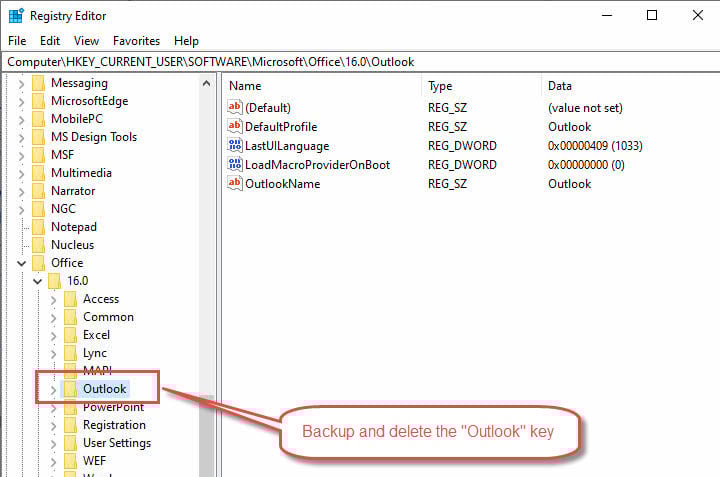Click the Messaging folder icon
720x477 pixels.
click(39, 84)
